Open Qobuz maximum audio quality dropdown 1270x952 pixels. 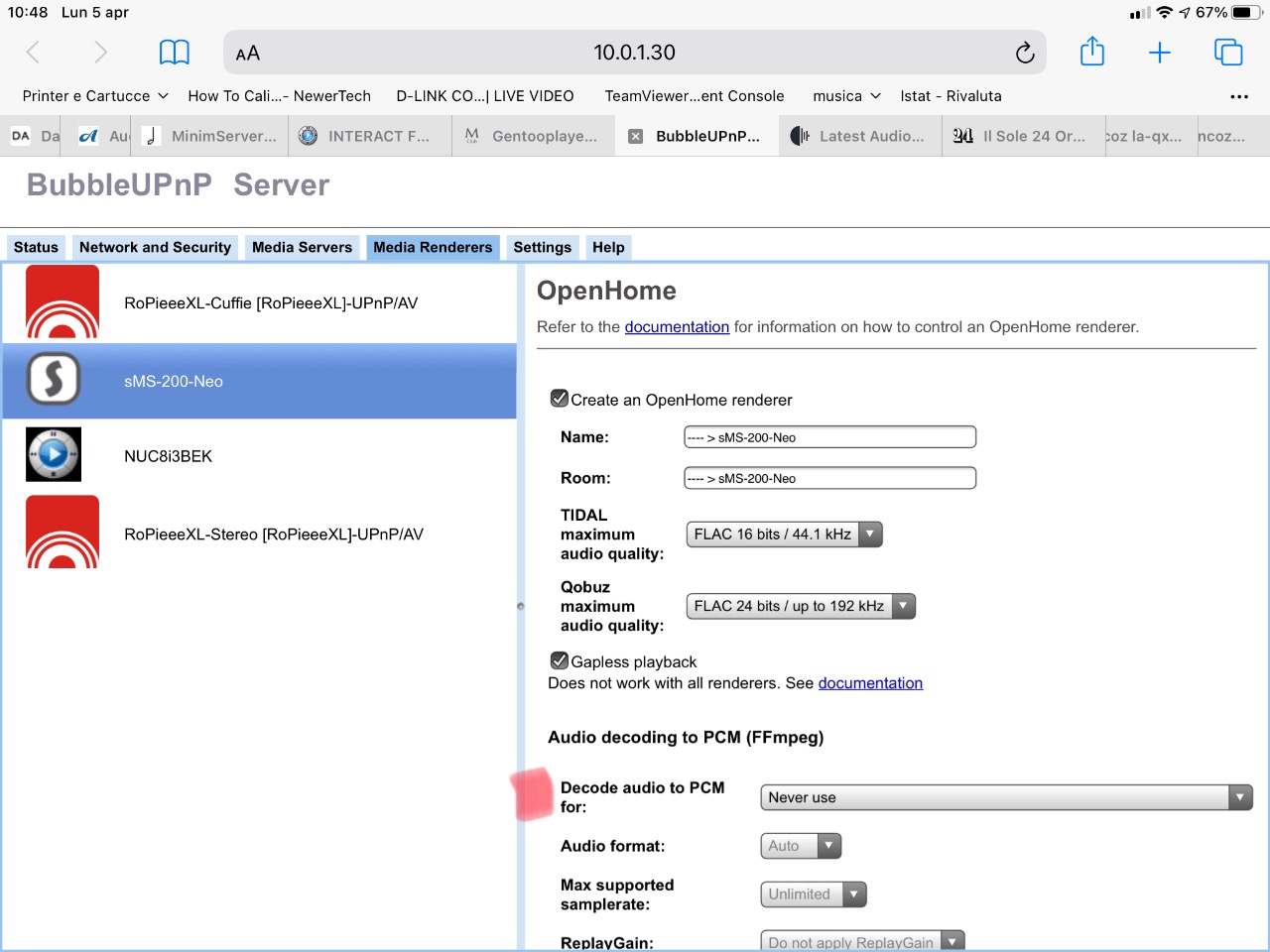tap(801, 606)
